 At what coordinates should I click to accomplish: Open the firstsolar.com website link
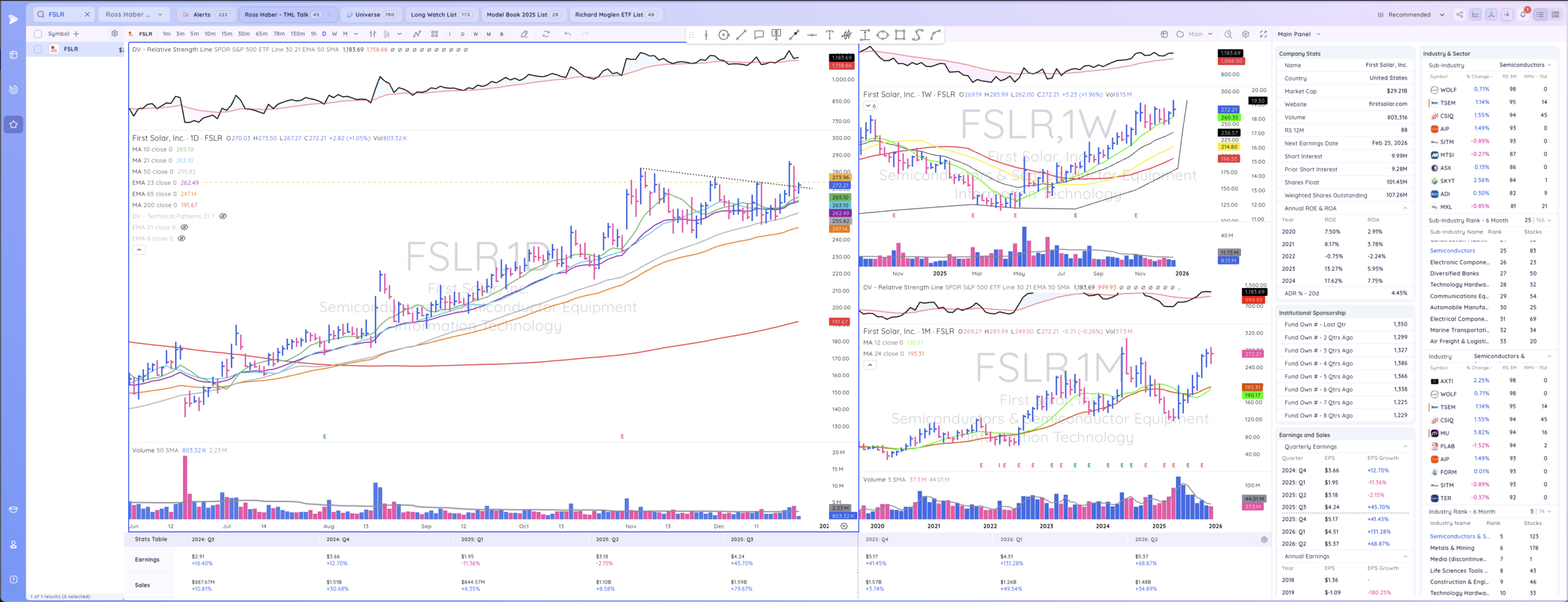tap(1387, 104)
